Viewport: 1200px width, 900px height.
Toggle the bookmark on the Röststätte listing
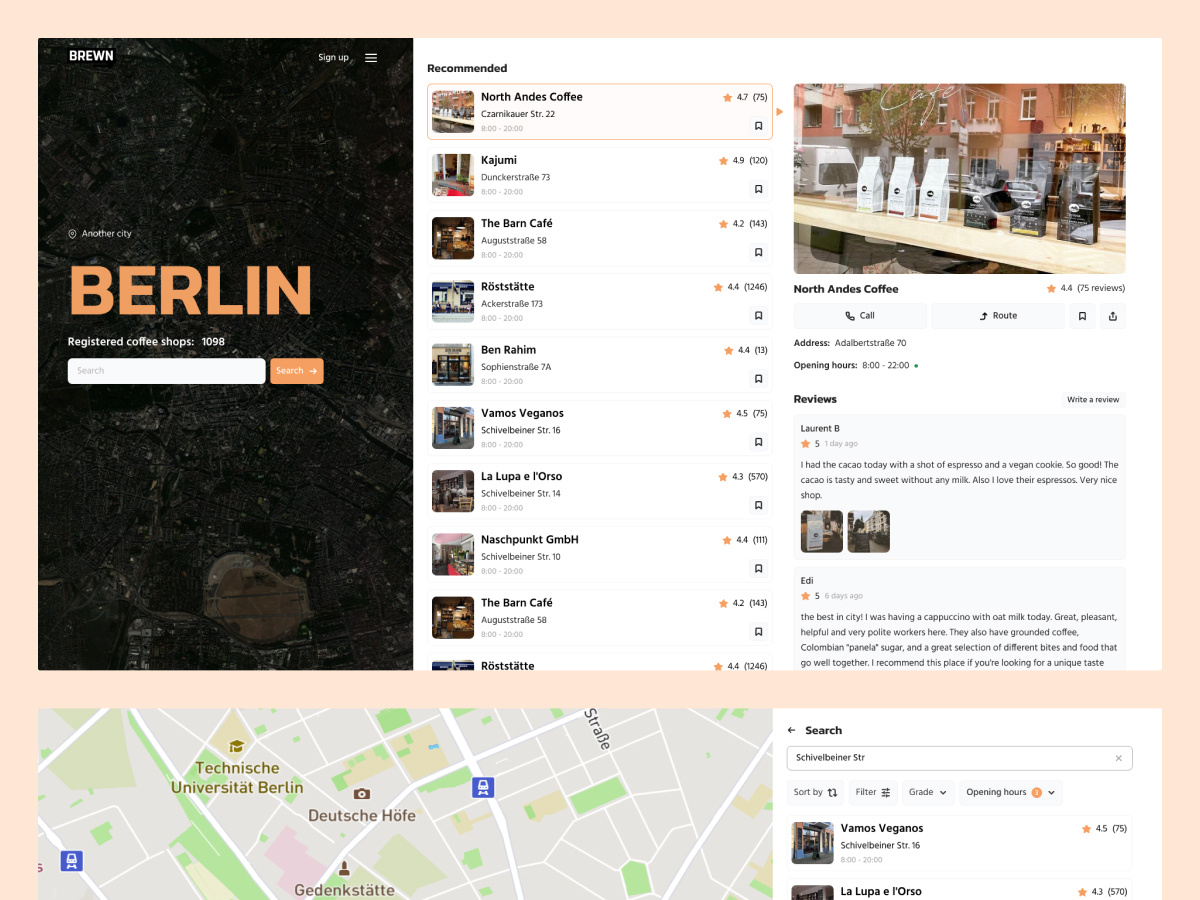758,315
